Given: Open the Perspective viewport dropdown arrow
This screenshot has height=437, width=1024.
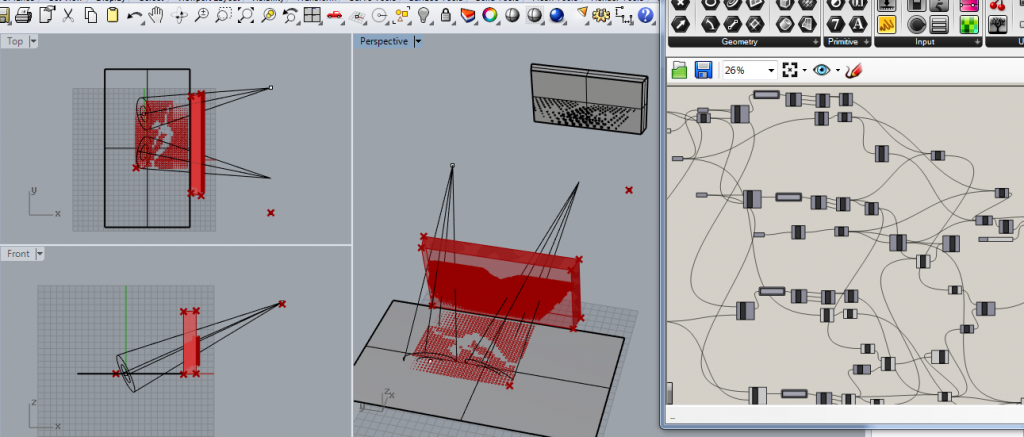Looking at the screenshot, I should (x=419, y=41).
